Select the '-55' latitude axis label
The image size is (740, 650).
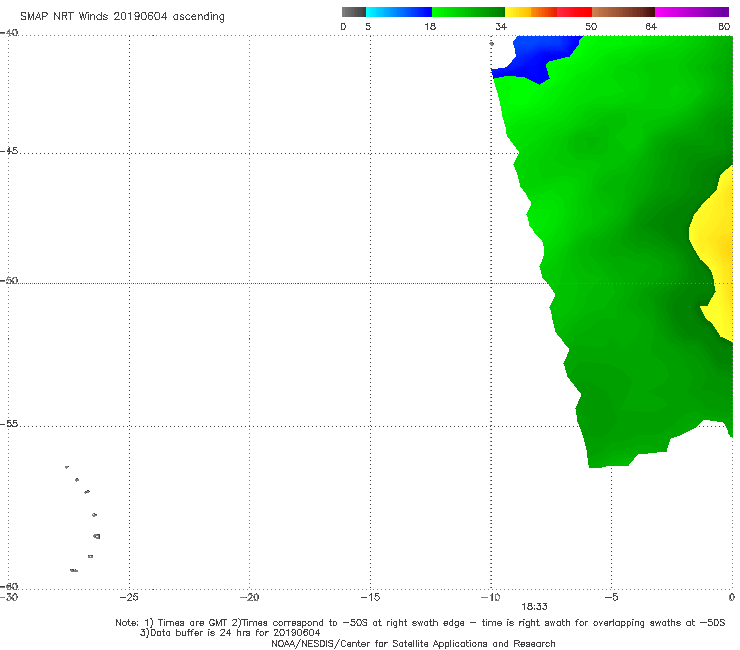(9, 424)
